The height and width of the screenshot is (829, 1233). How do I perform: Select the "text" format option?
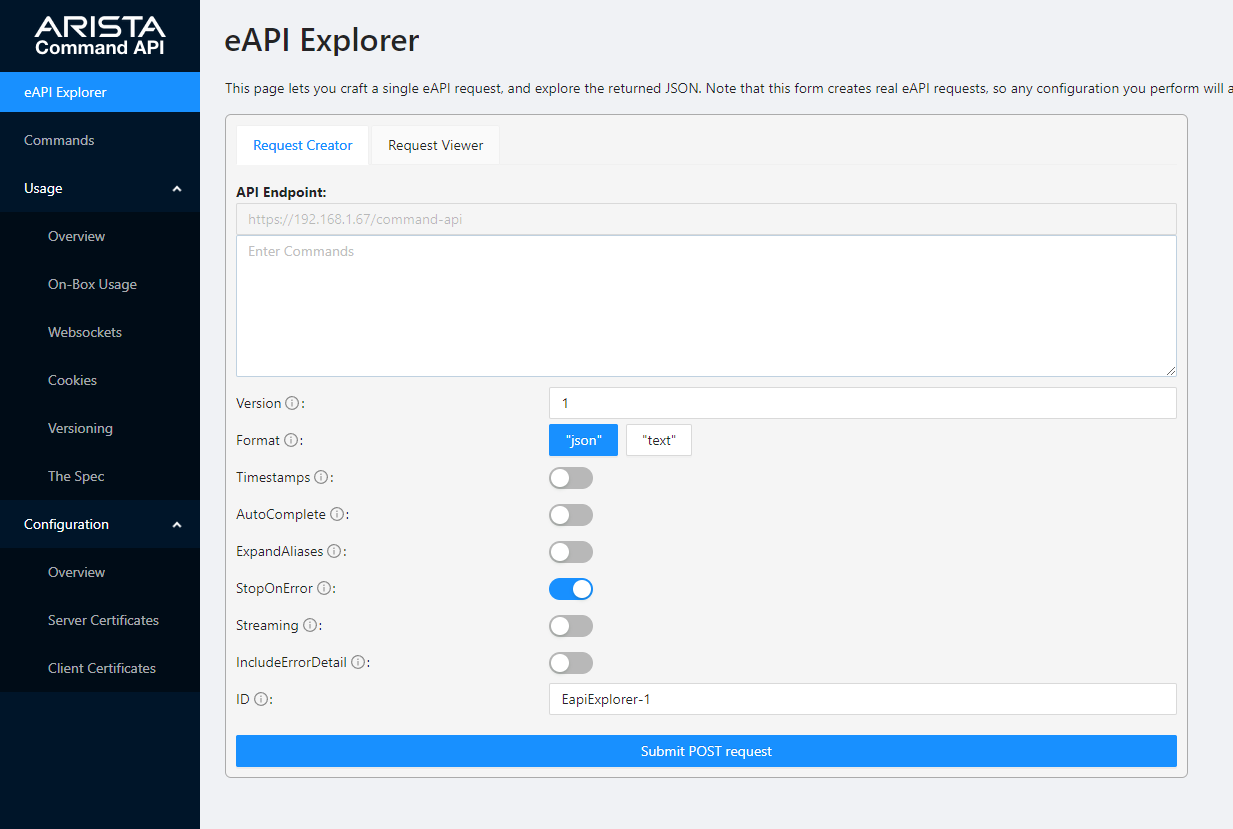(x=659, y=440)
